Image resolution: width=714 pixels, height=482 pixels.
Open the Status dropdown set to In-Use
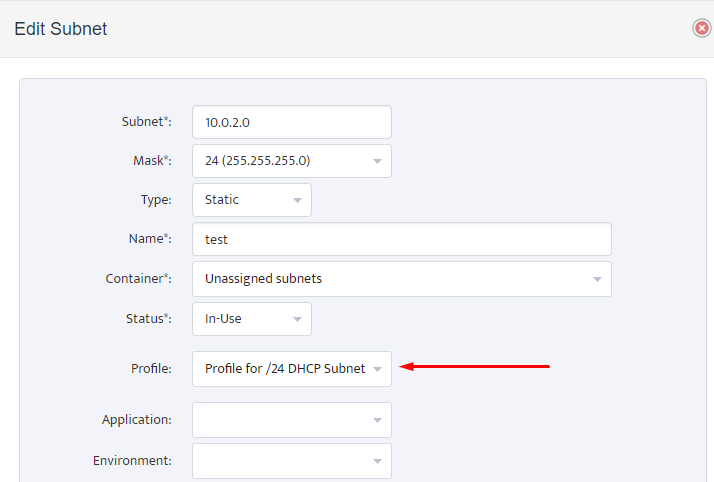[252, 319]
